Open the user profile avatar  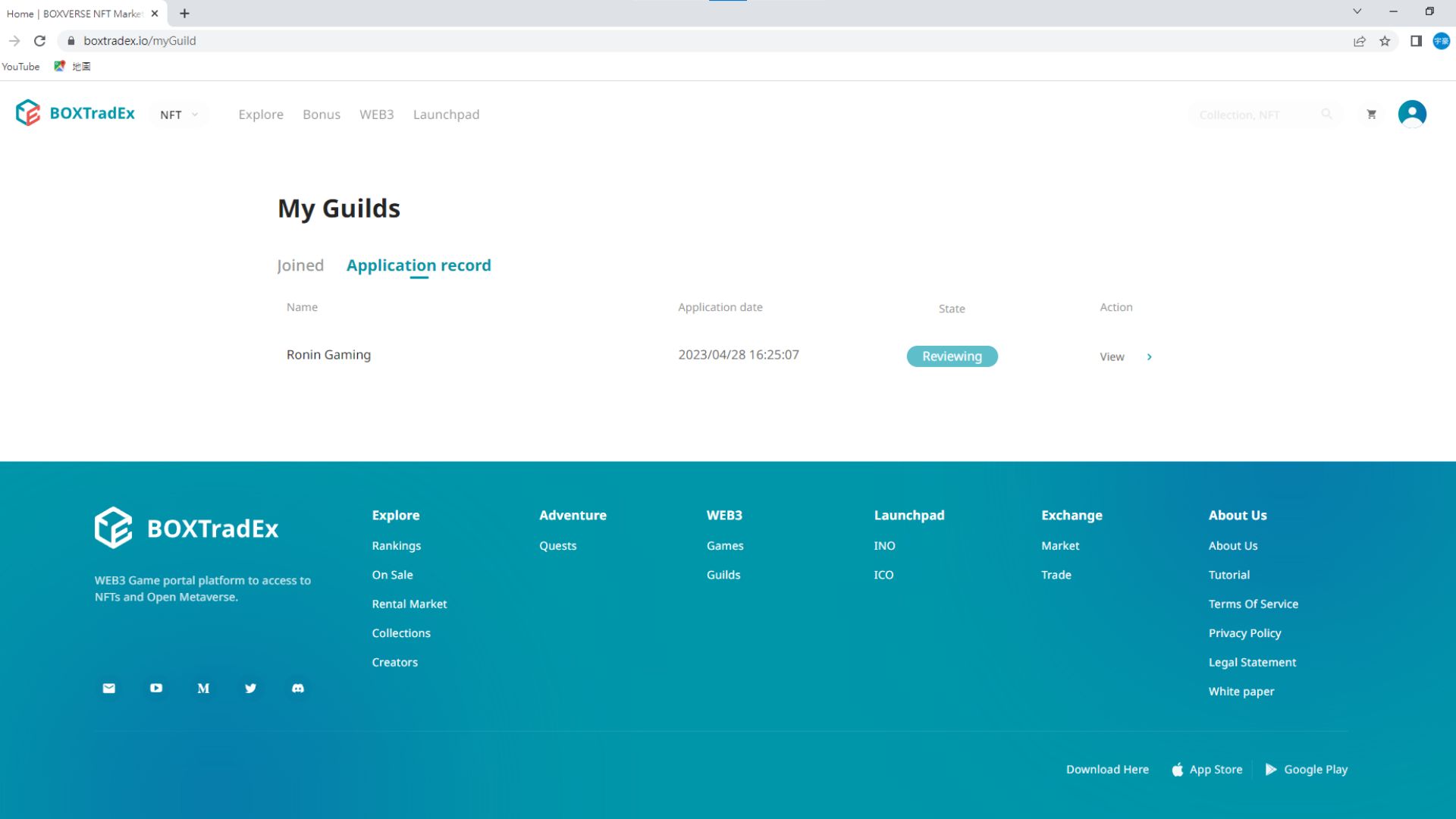pyautogui.click(x=1412, y=114)
